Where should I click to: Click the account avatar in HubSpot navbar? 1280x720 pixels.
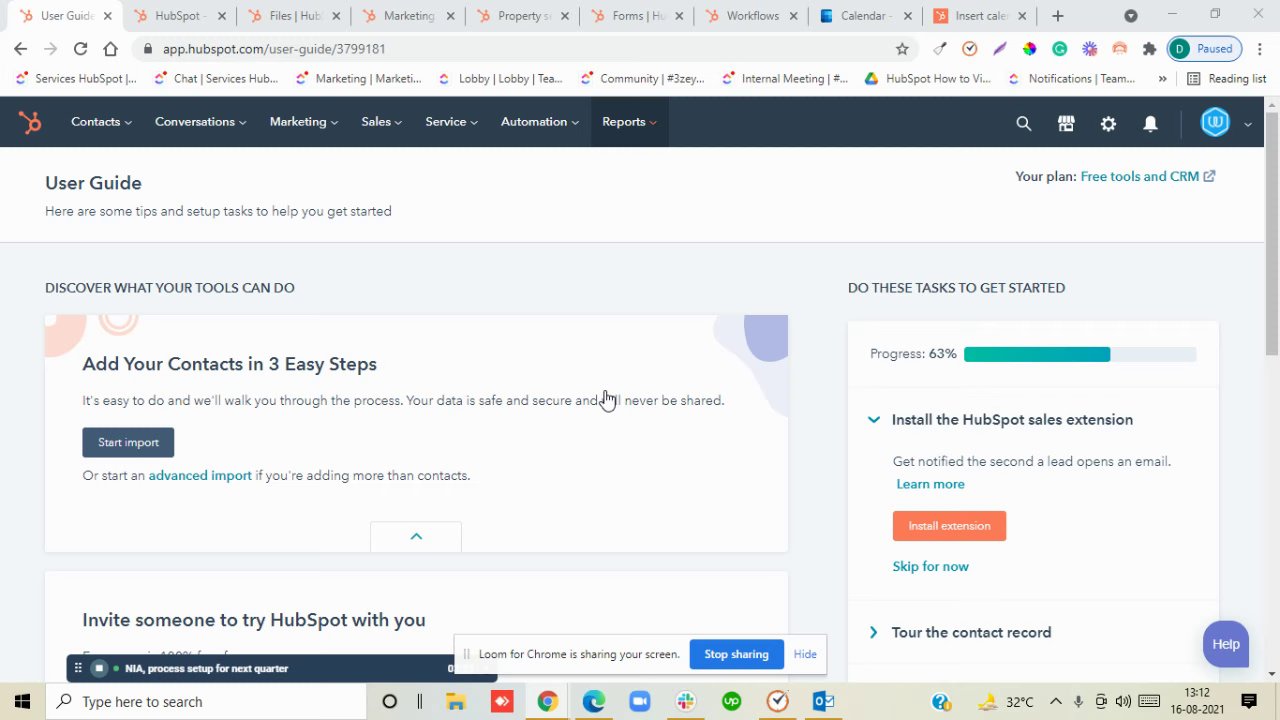tap(1215, 122)
